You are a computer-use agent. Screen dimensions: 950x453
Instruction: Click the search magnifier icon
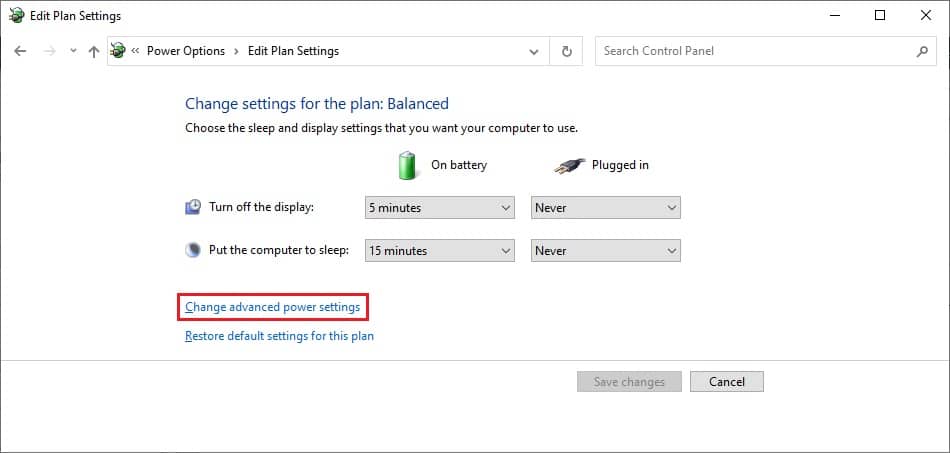[x=922, y=51]
